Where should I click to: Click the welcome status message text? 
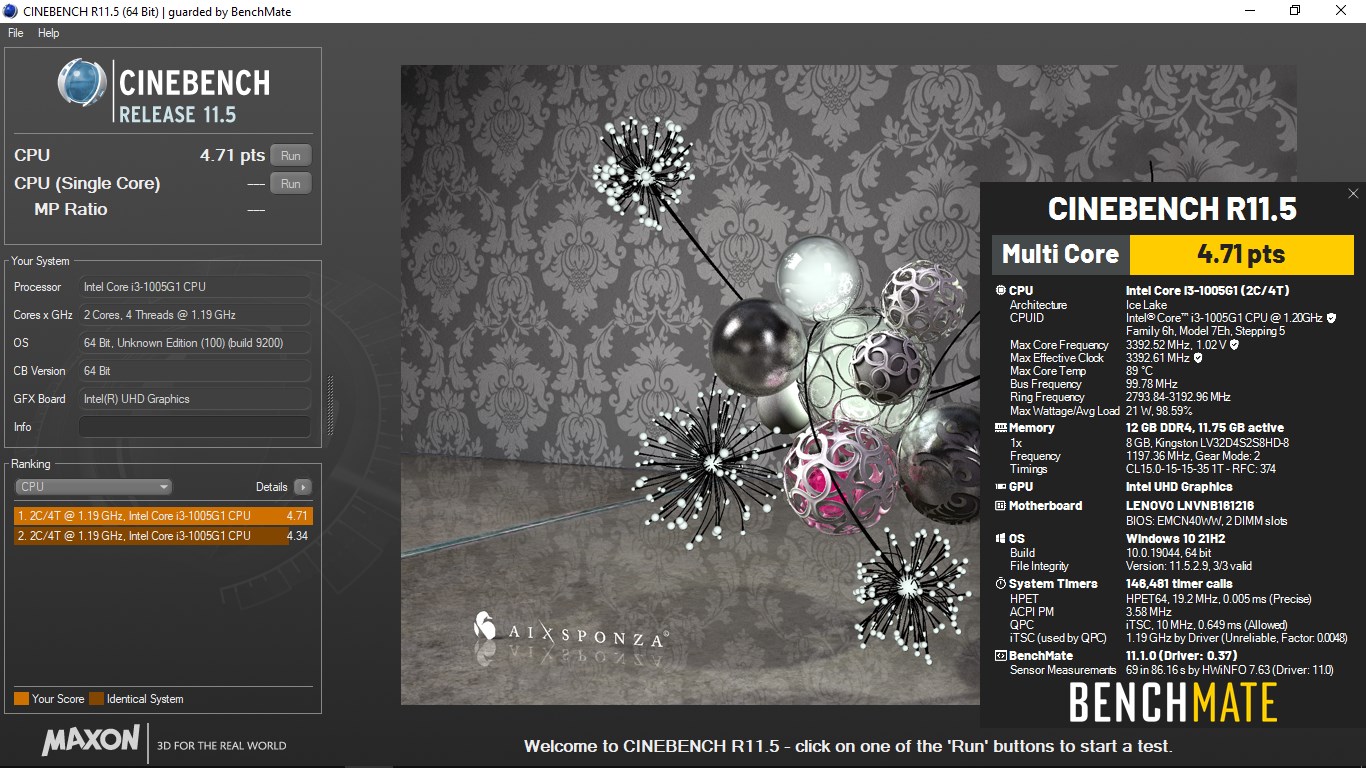coord(848,746)
